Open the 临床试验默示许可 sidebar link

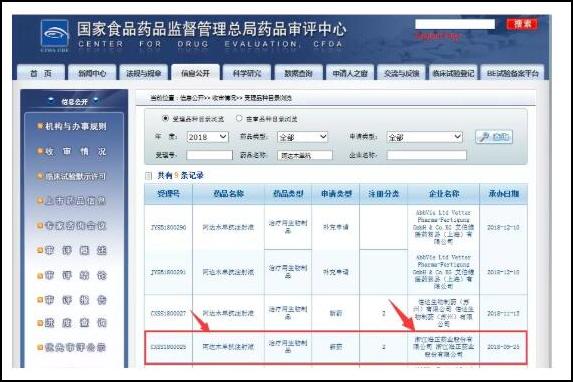[x=76, y=176]
